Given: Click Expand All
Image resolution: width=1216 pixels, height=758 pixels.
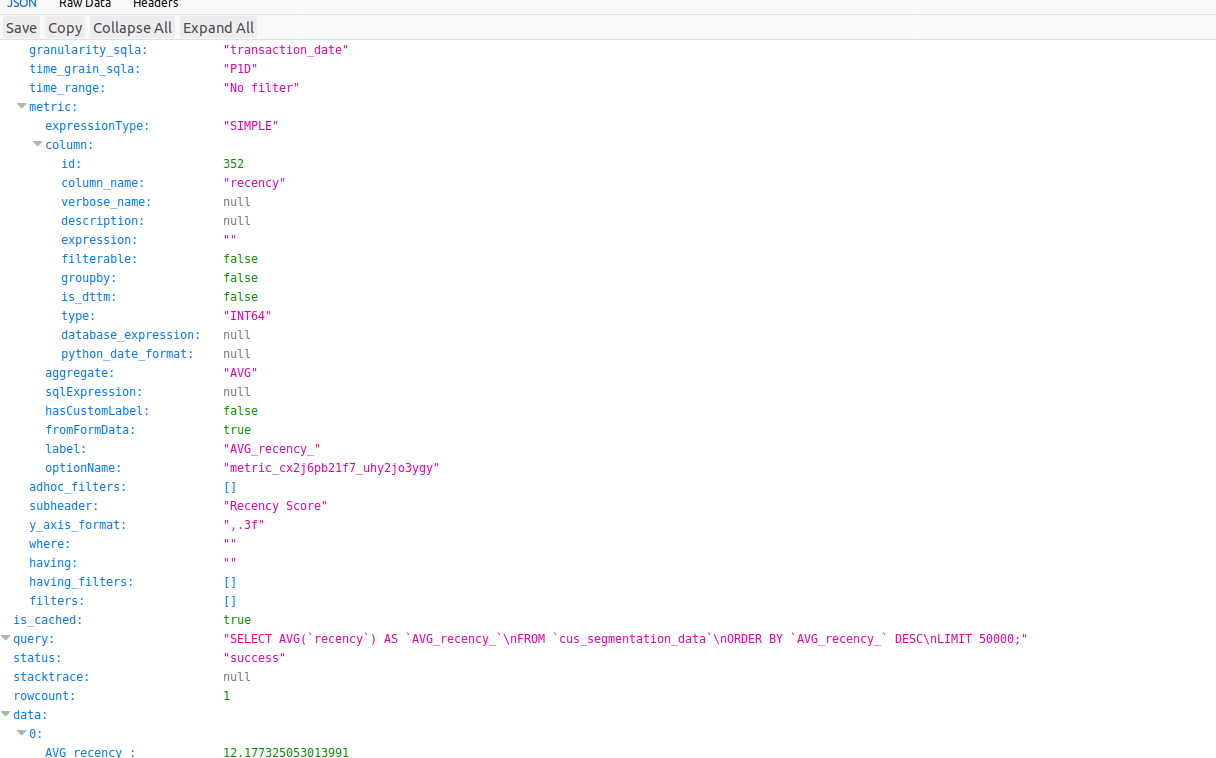Looking at the screenshot, I should 217,27.
